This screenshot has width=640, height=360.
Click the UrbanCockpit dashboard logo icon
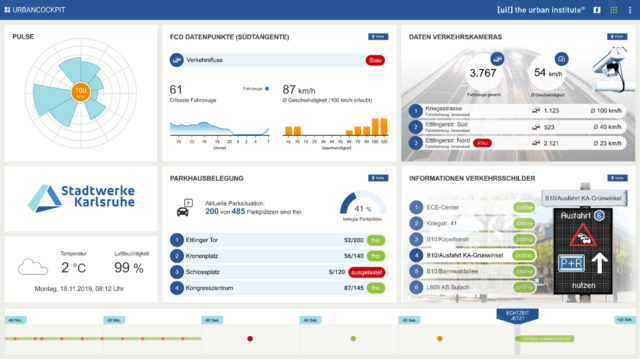[x=7, y=10]
